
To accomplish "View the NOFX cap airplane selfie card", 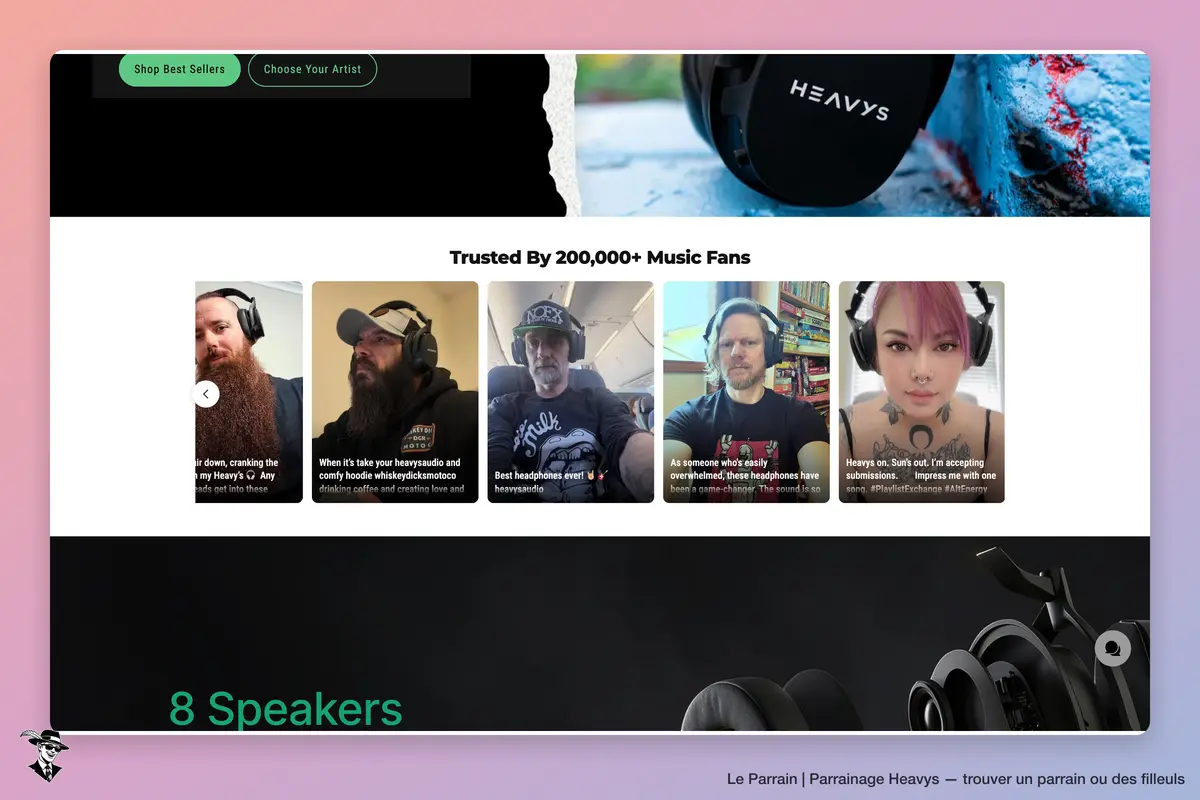I will point(571,392).
